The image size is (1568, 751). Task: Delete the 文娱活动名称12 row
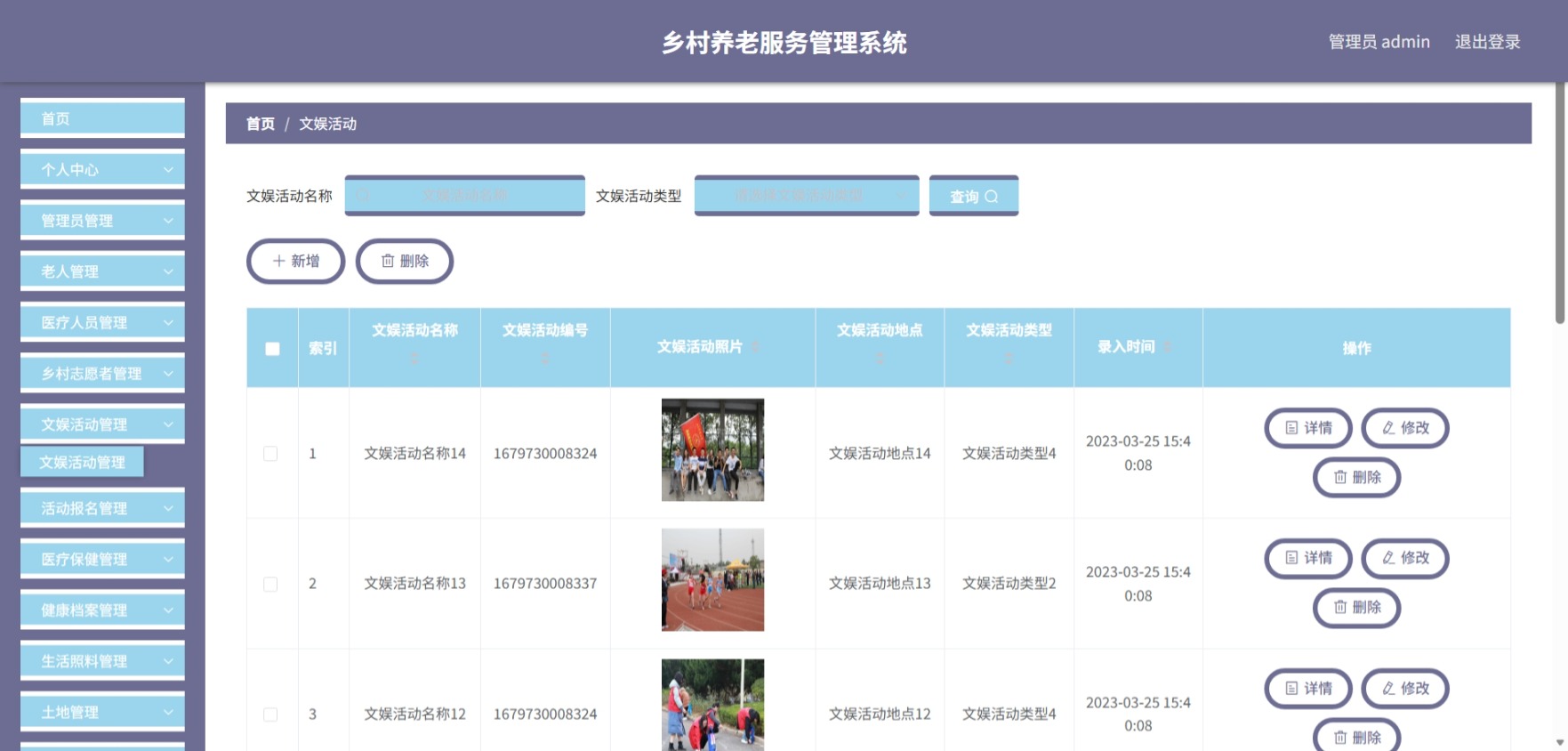(x=1357, y=737)
